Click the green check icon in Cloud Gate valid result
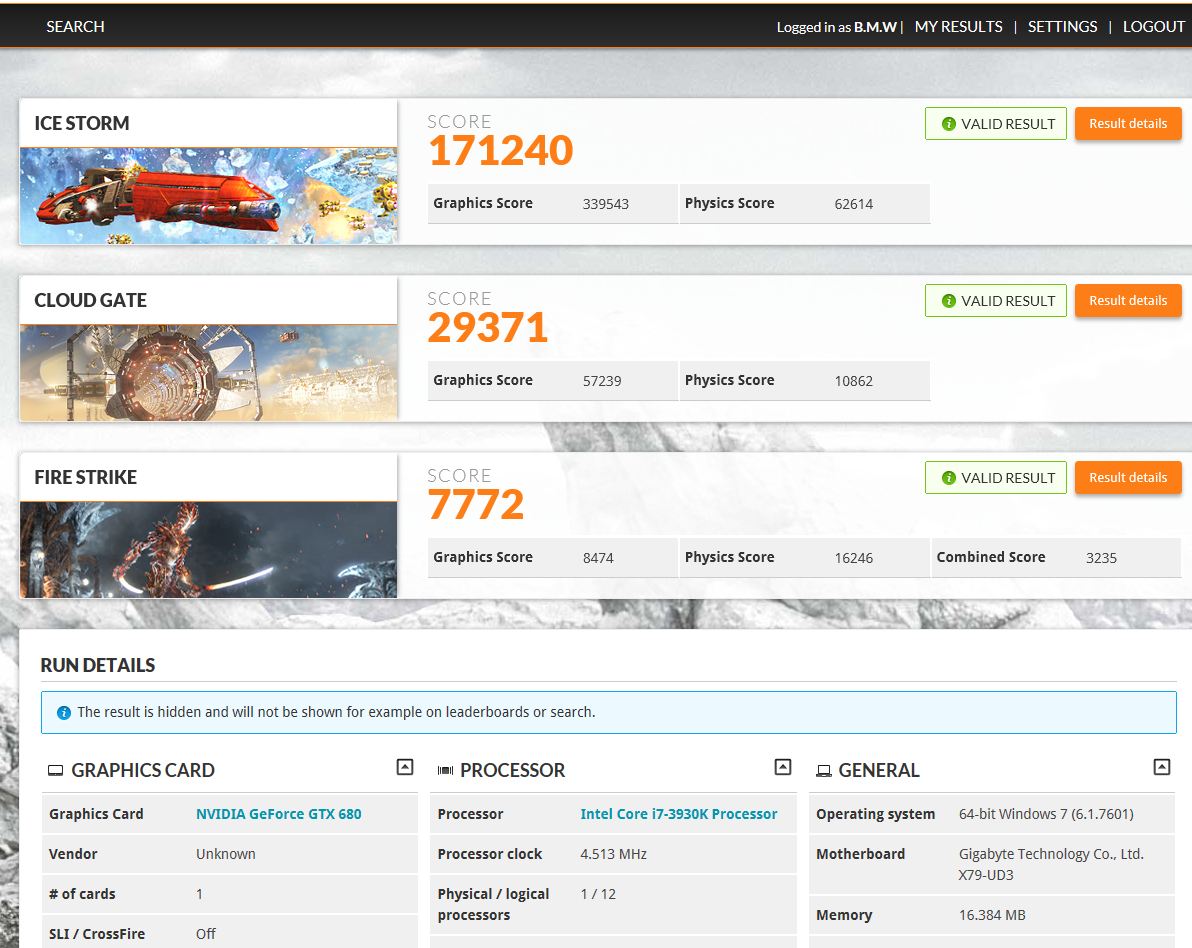1192x948 pixels. pyautogui.click(x=949, y=301)
